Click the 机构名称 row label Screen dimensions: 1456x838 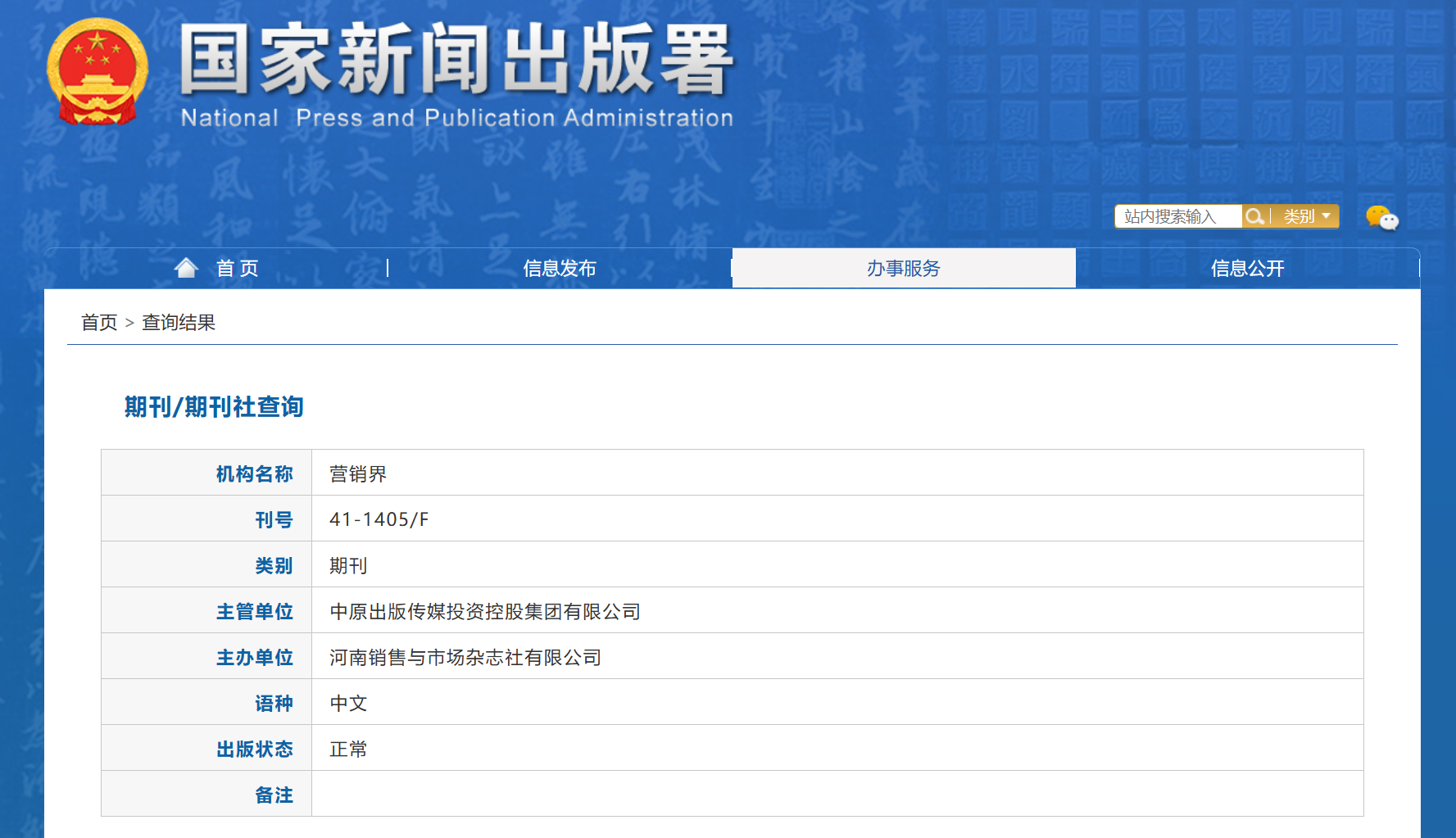point(254,473)
